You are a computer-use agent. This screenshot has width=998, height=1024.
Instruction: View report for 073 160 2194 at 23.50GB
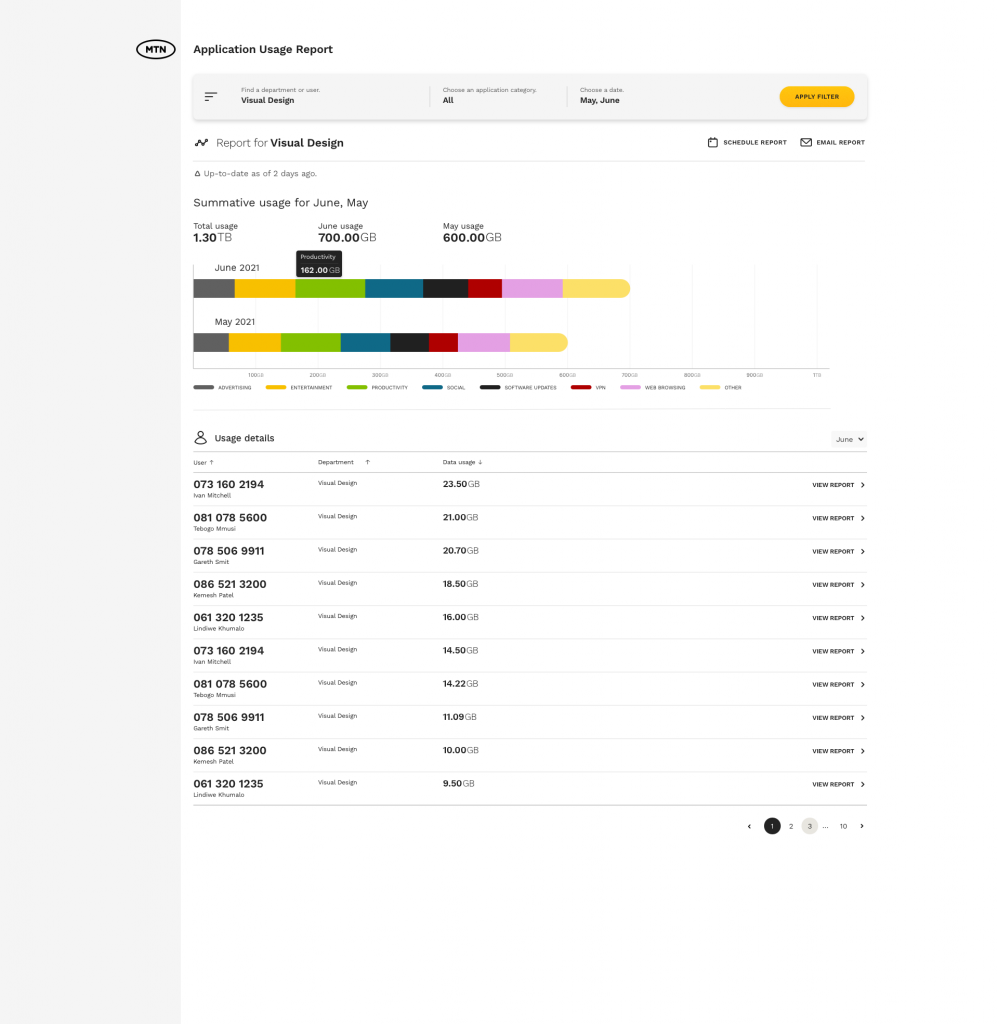(838, 485)
